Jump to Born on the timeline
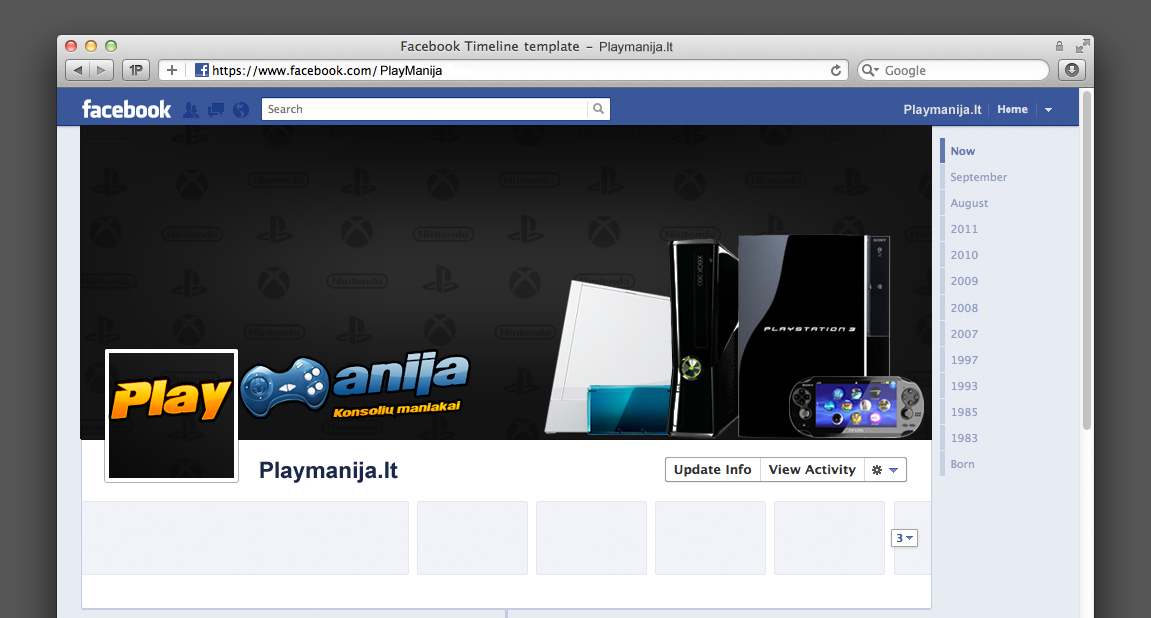 coord(962,464)
